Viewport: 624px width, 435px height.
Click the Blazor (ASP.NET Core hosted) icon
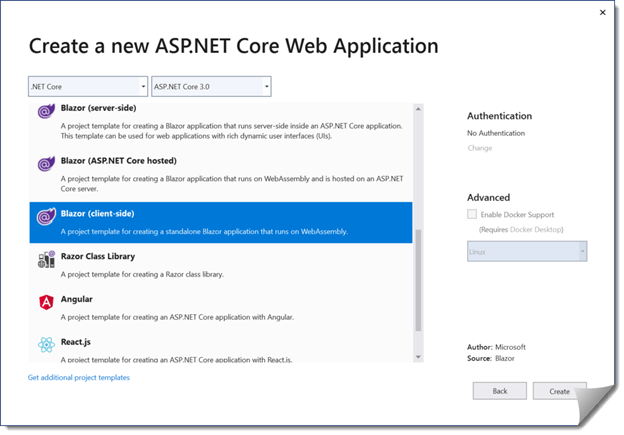tap(46, 164)
